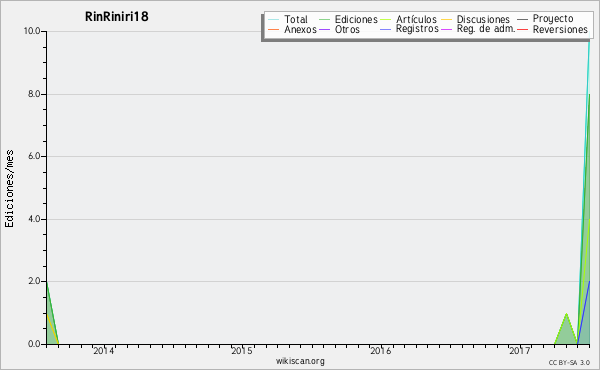Click the red Reversiones color line swatch
This screenshot has width=600, height=370.
[x=522, y=29]
